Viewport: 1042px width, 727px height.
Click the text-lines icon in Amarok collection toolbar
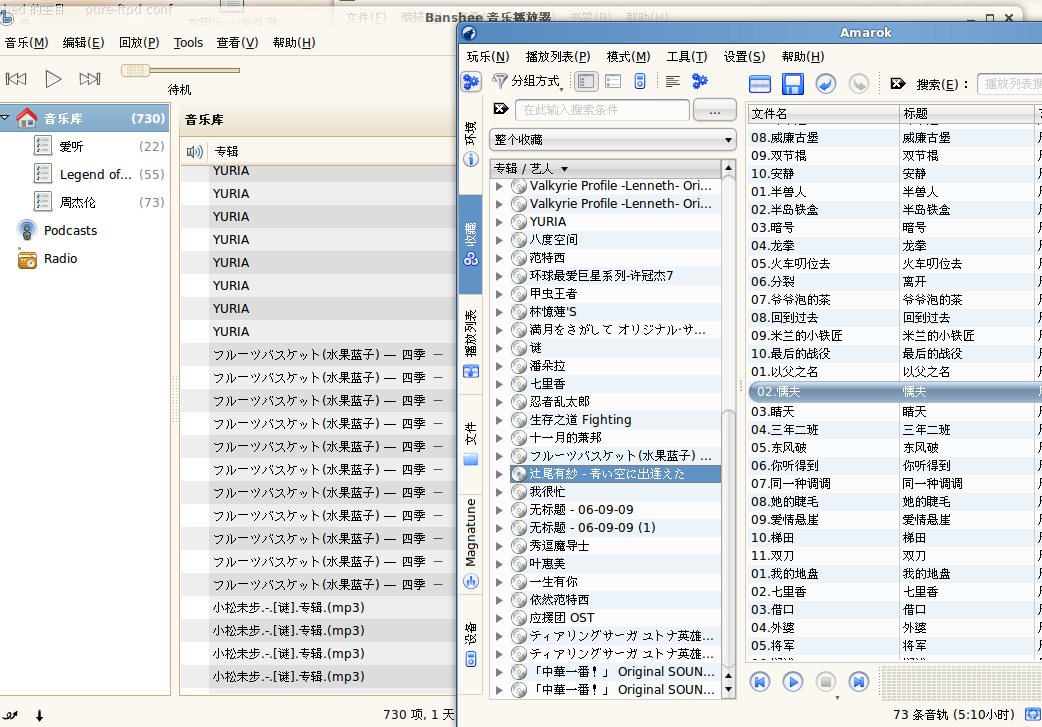[673, 82]
